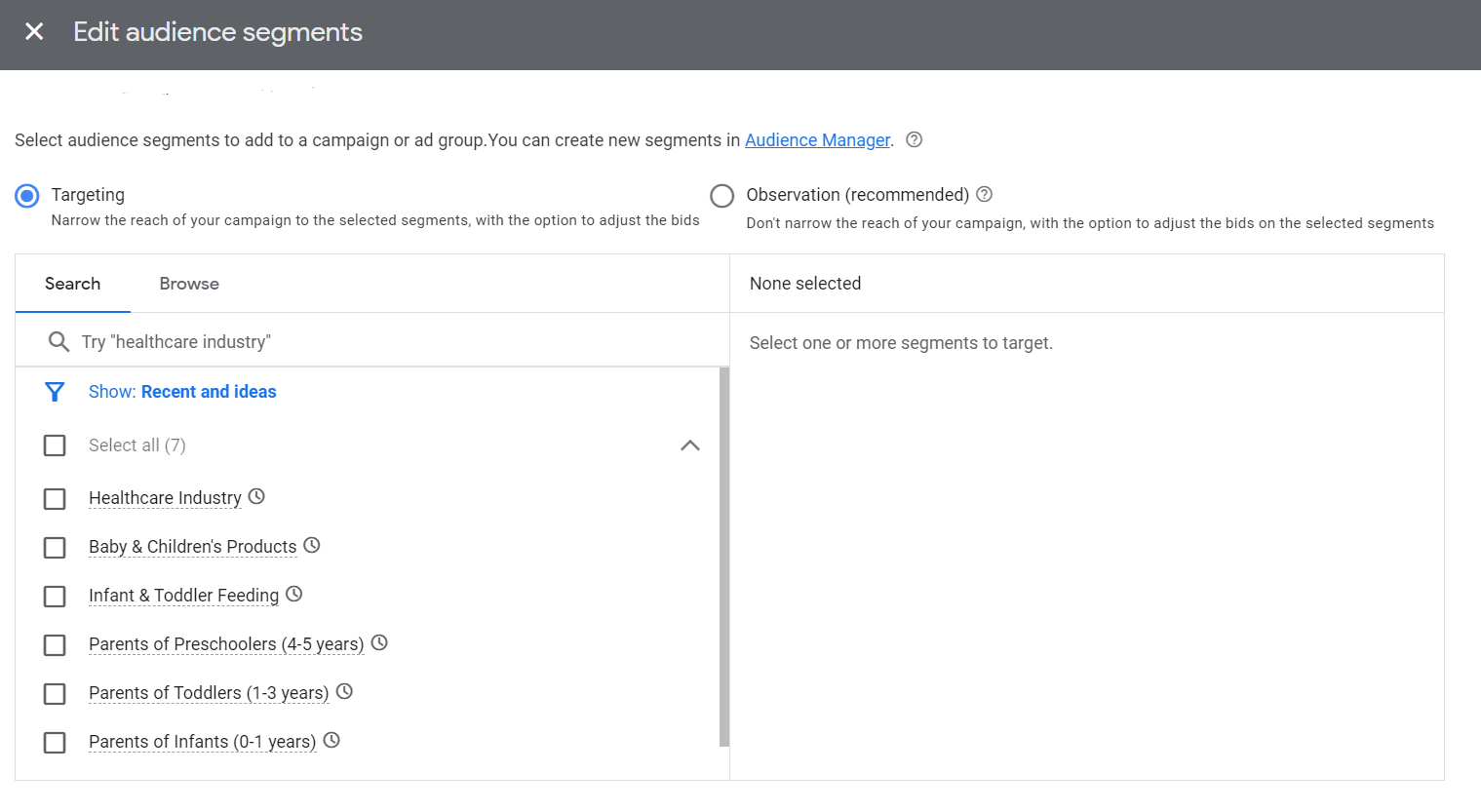Screen dimensions: 1481x812
Task: Select the Observation radio button
Action: 721,196
